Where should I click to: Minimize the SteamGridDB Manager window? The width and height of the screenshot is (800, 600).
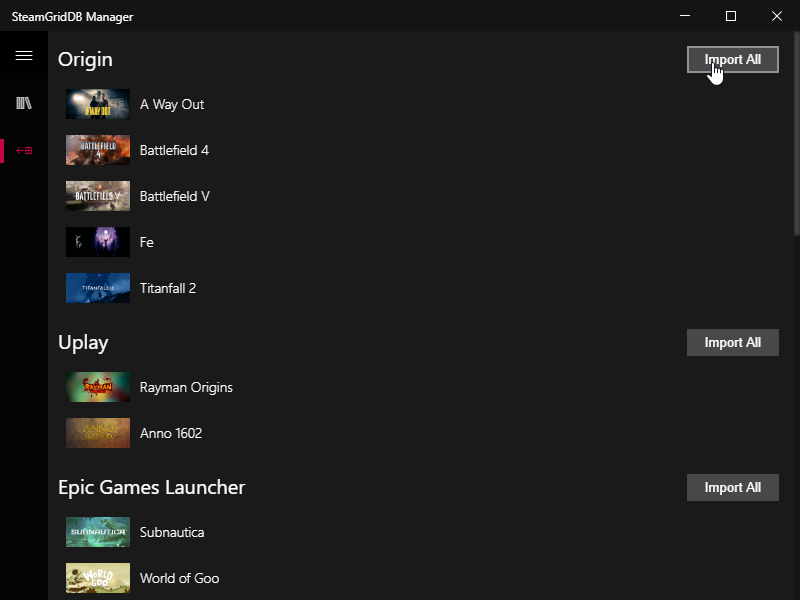pyautogui.click(x=685, y=16)
